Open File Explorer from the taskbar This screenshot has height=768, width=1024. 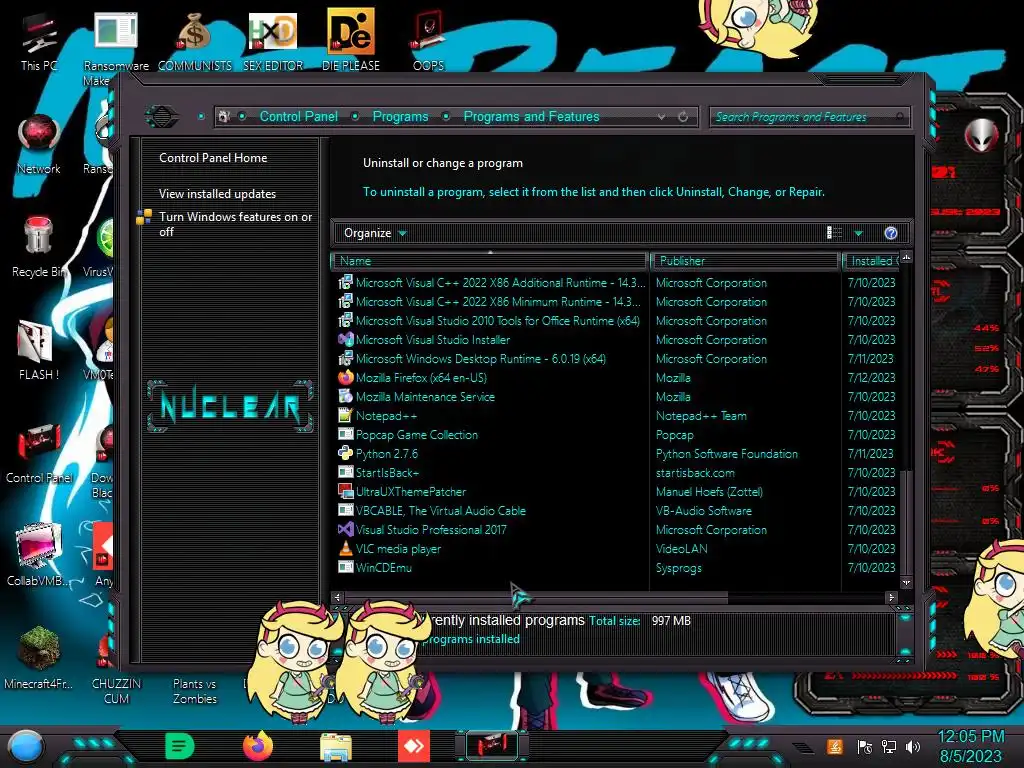click(336, 747)
